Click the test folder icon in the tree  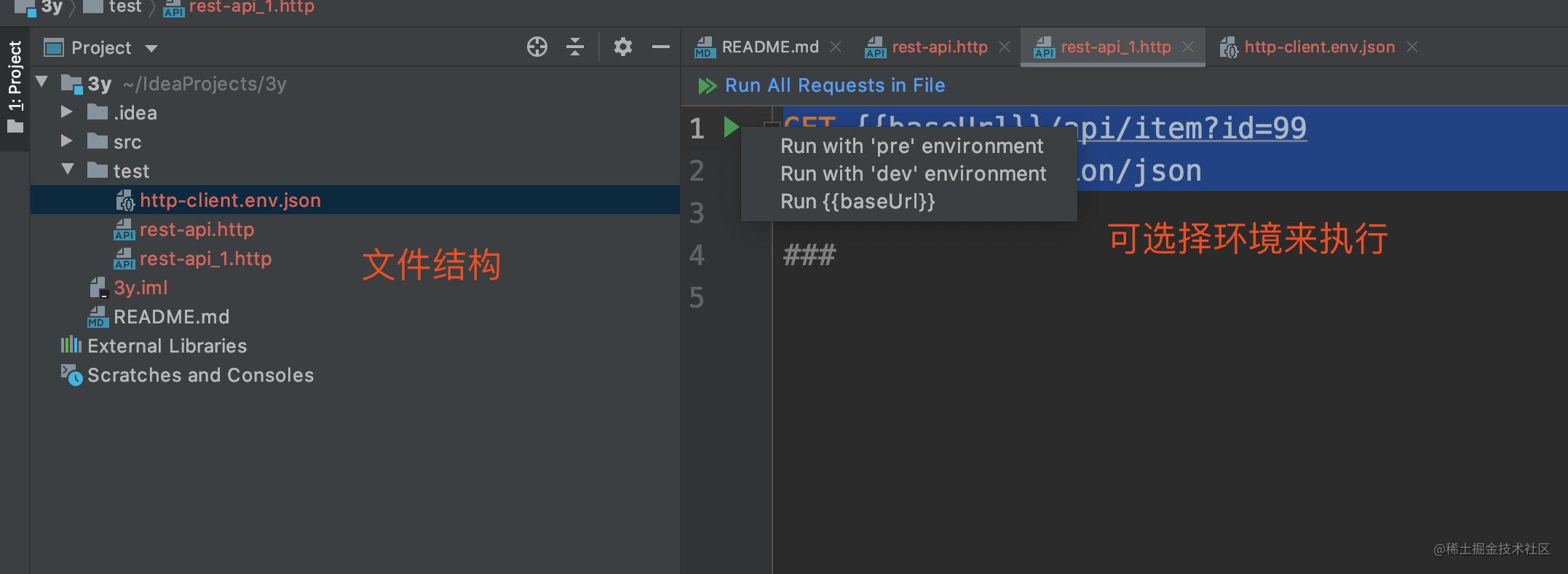coord(97,170)
